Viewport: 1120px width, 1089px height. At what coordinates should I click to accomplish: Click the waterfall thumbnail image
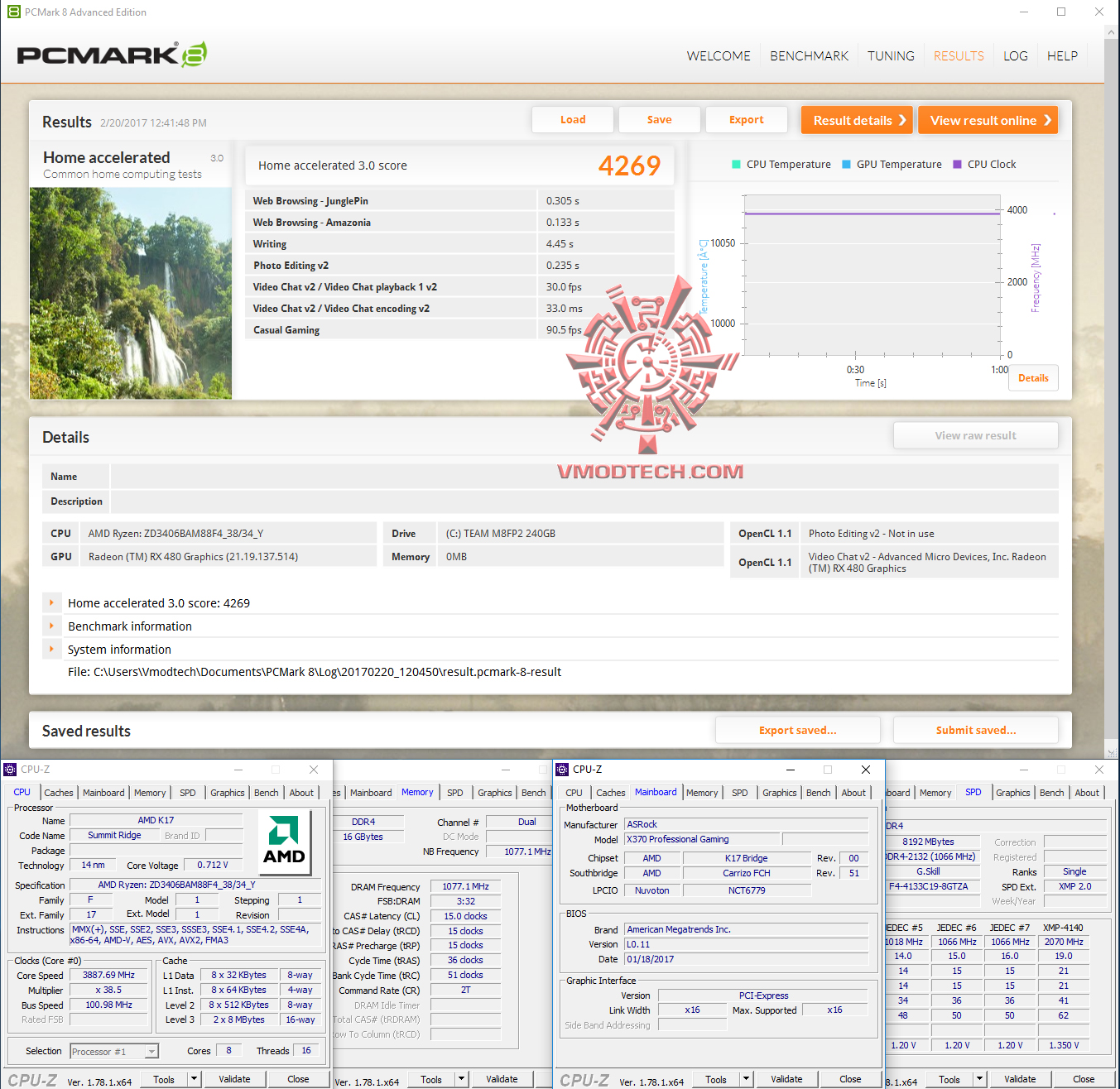tap(131, 294)
